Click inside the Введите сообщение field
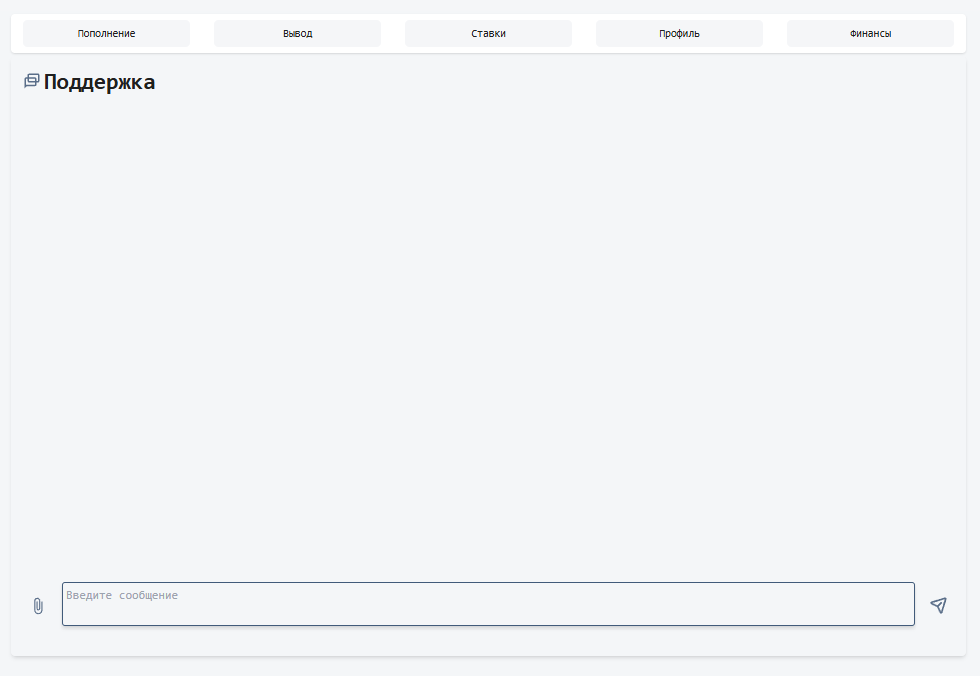This screenshot has height=676, width=980. click(488, 603)
